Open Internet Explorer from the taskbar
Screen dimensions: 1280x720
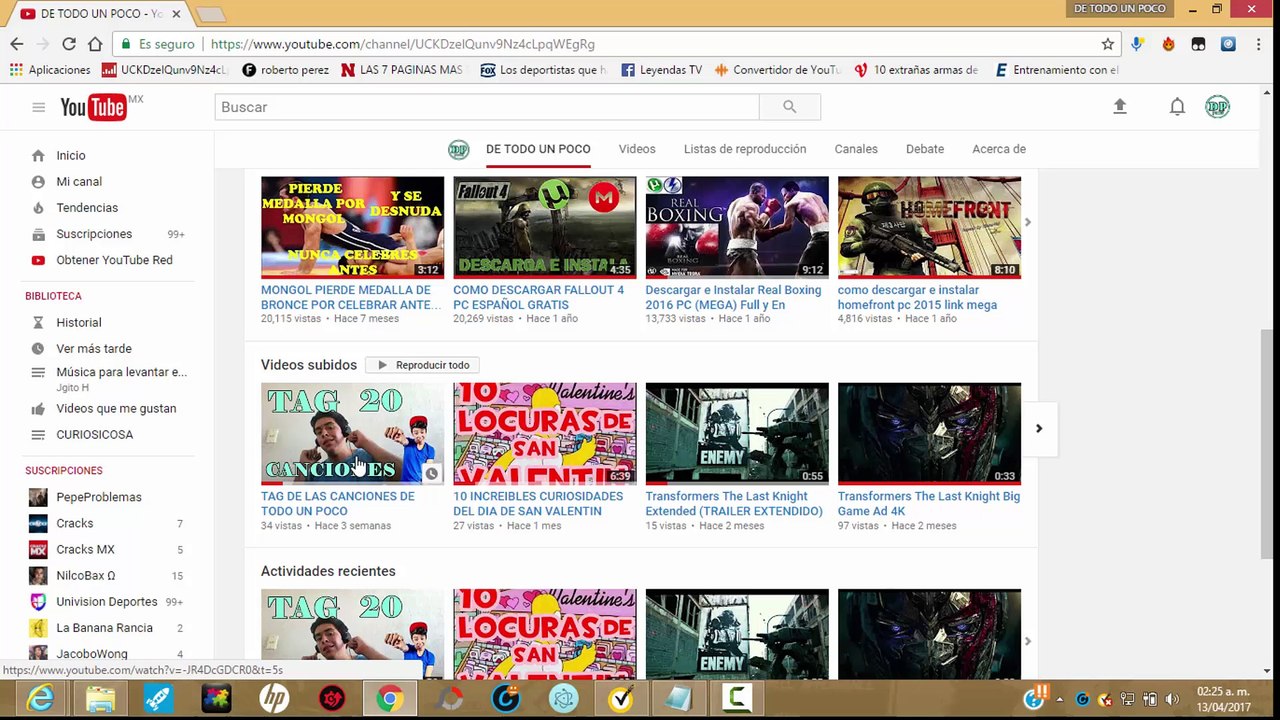[41, 699]
